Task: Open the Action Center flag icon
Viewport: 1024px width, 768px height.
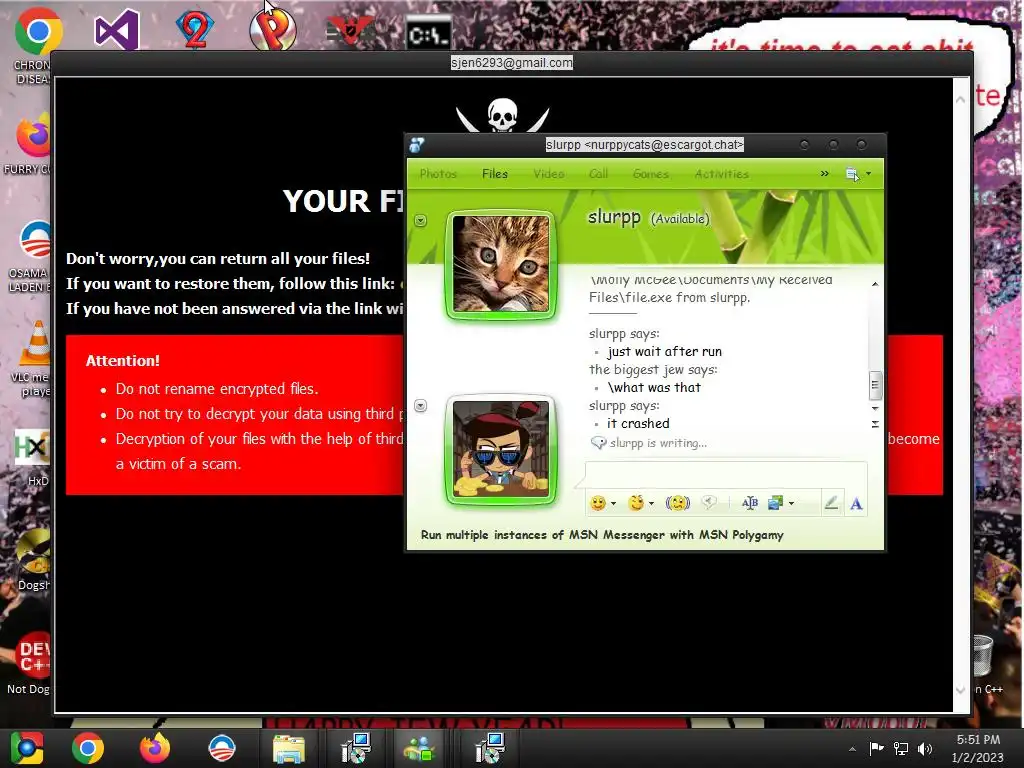Action: coord(876,748)
